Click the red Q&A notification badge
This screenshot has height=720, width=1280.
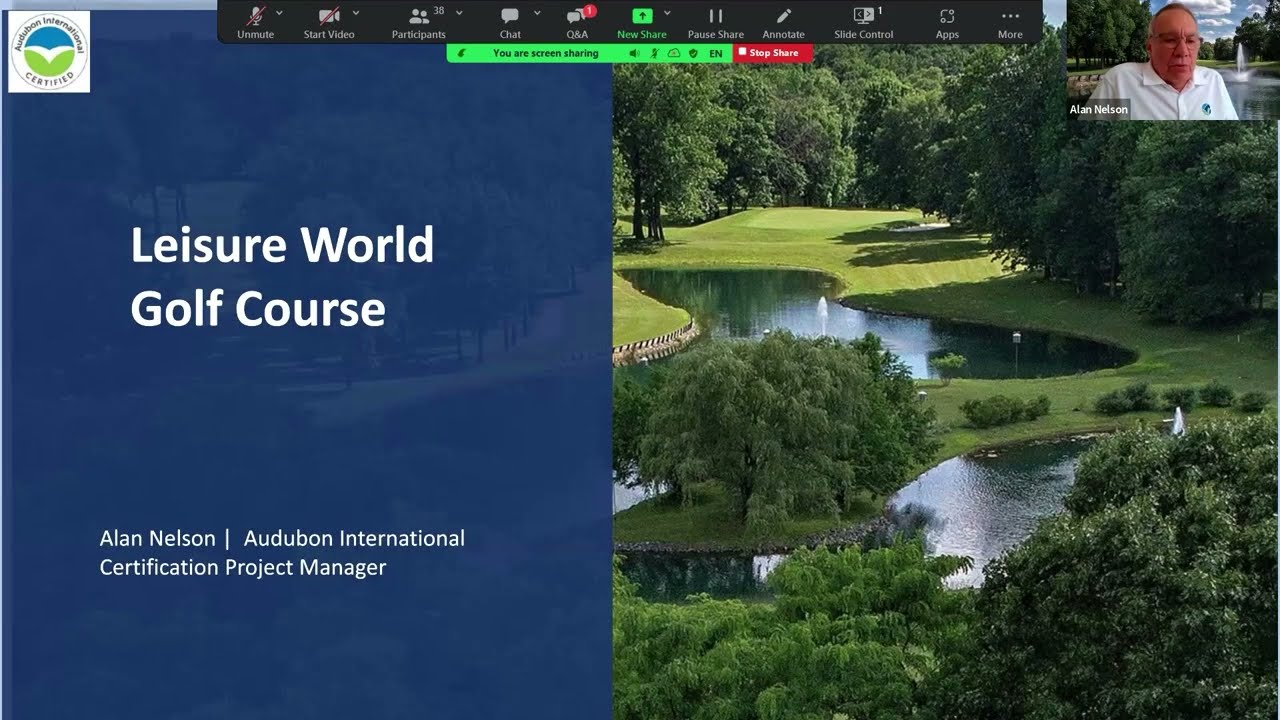pyautogui.click(x=590, y=11)
